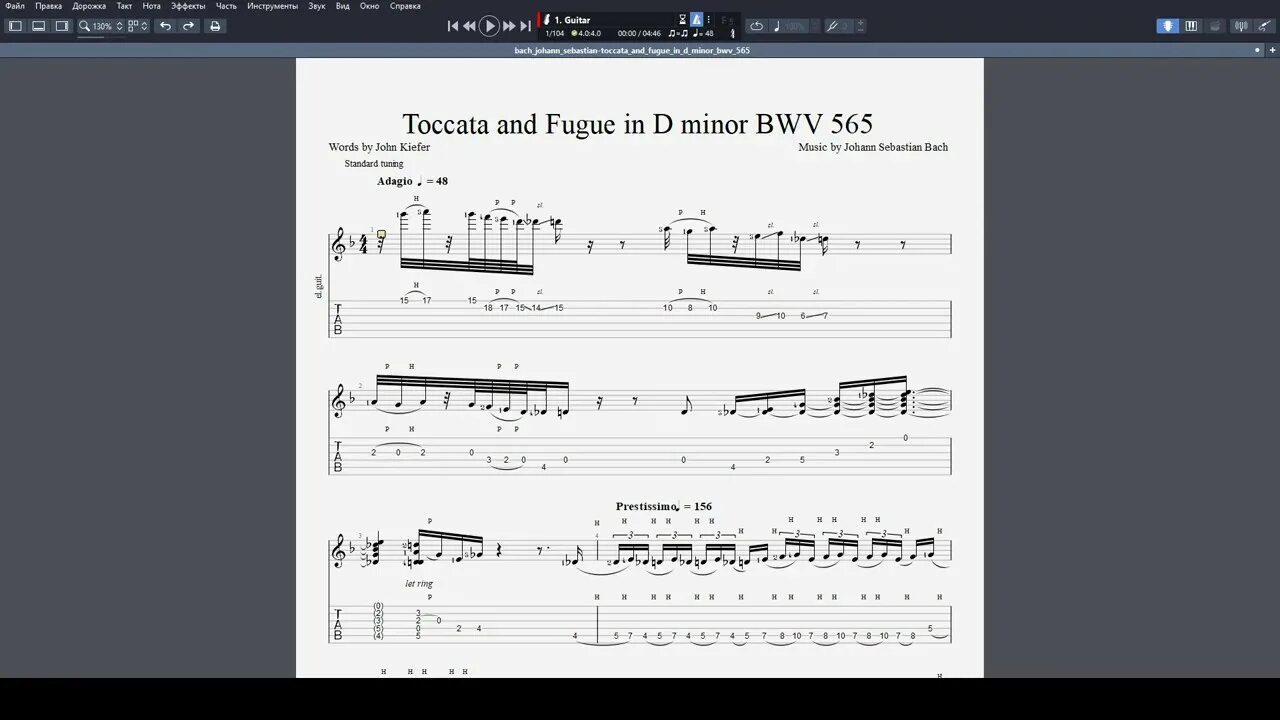Screen dimensions: 1280x720
Task: Fast forward to the next bar
Action: click(x=509, y=26)
